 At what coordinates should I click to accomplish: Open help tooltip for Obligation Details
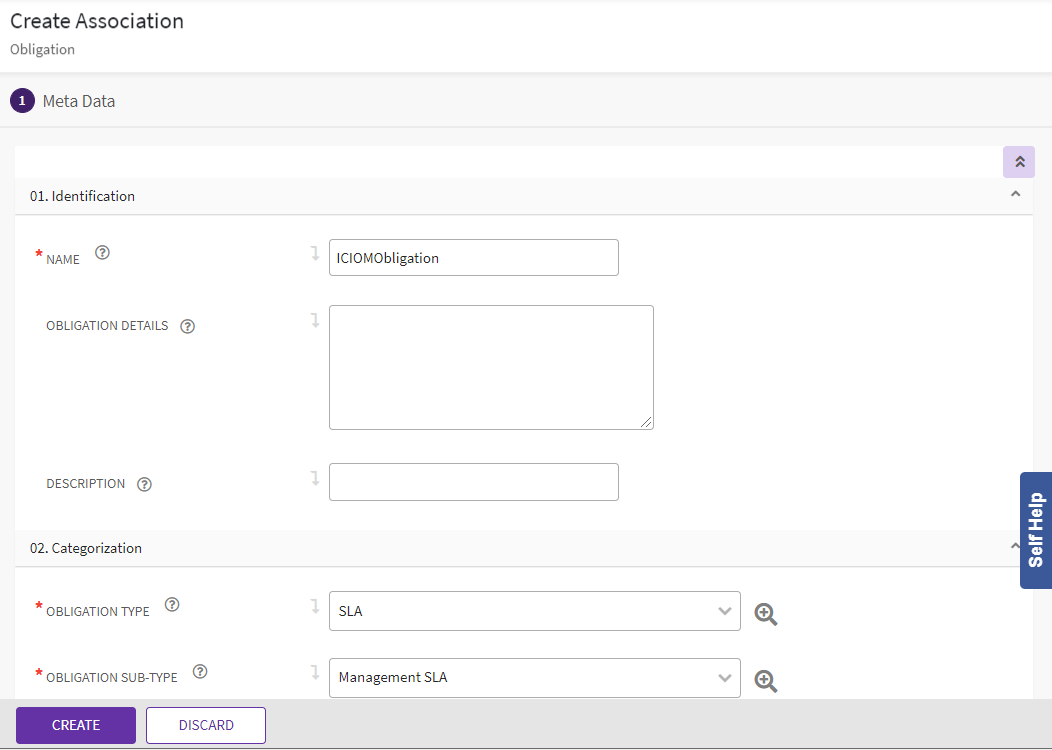click(187, 326)
